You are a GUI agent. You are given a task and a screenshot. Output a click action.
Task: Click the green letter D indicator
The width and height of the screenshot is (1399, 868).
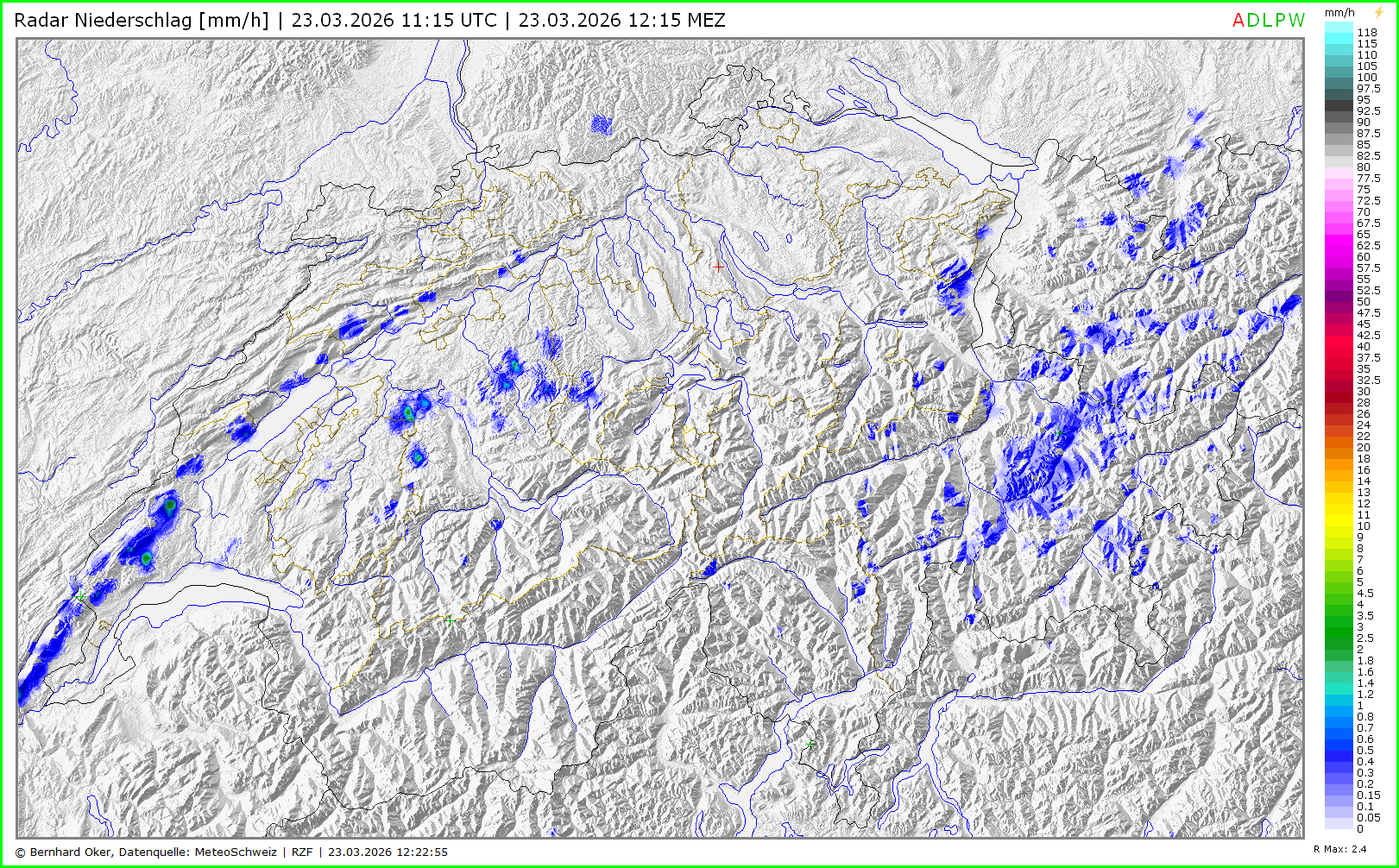[x=1253, y=21]
